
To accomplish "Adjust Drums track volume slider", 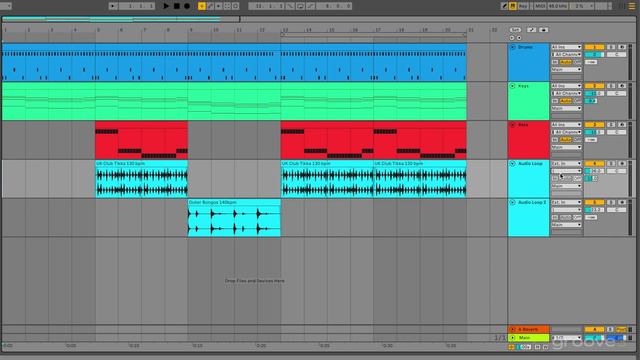I will [x=594, y=54].
